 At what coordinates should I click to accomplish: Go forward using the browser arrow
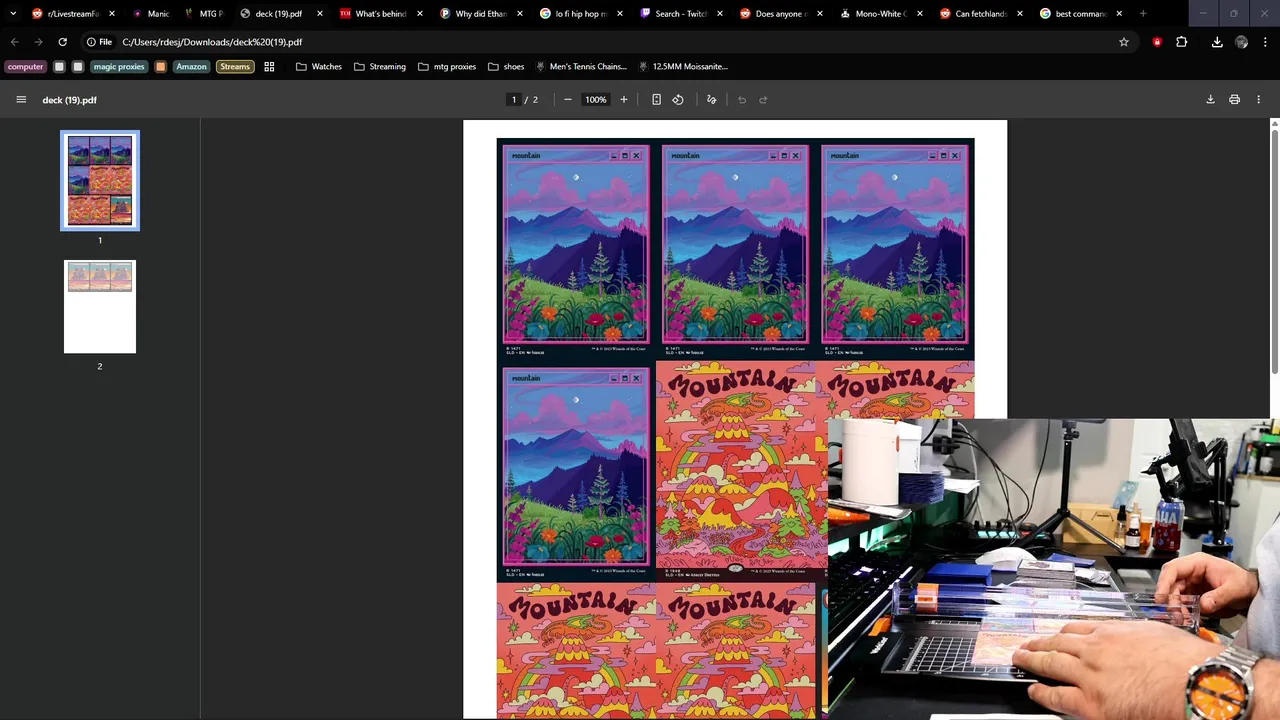coord(38,42)
